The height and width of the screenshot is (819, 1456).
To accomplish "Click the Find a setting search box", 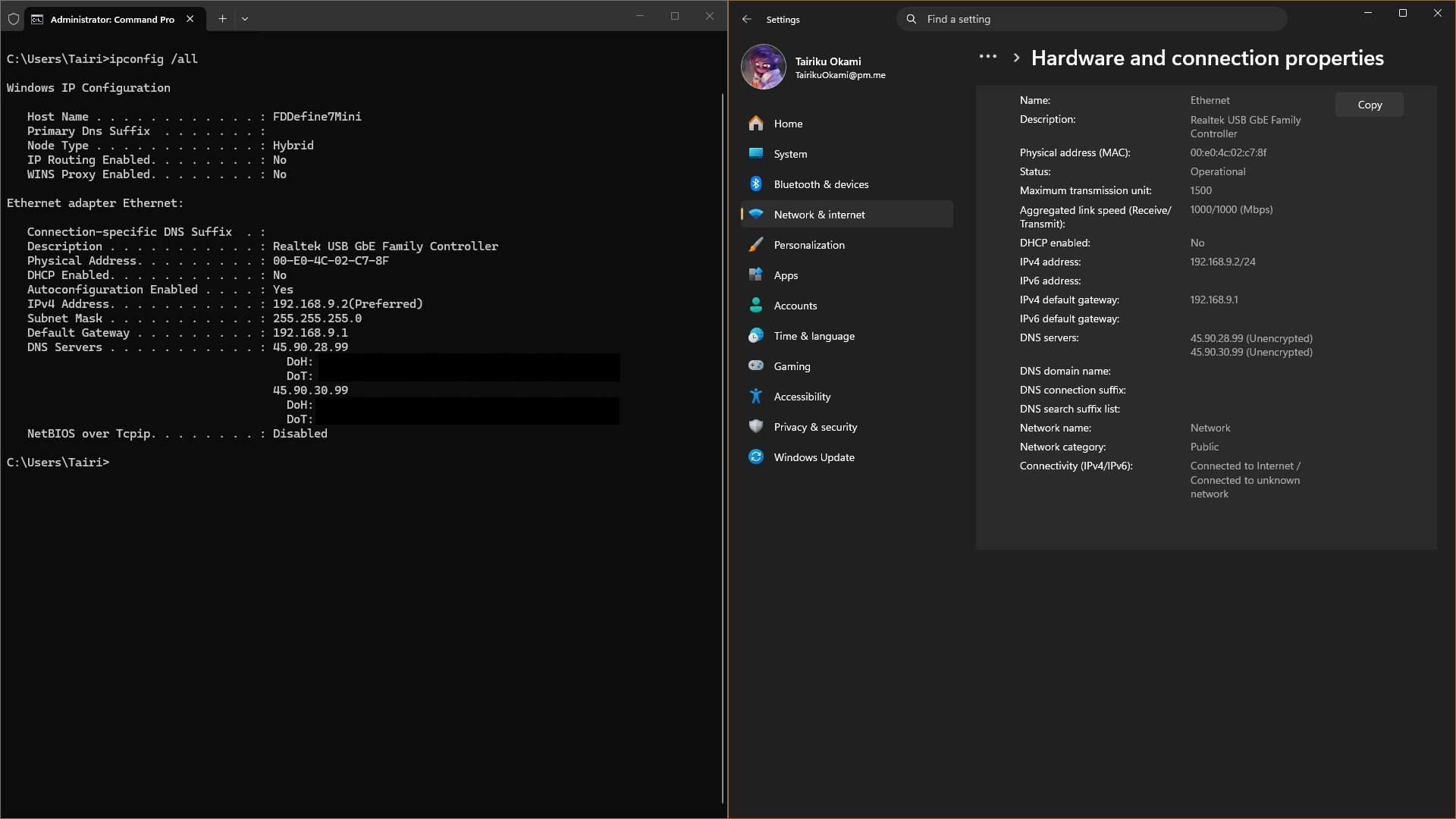I will tap(1092, 19).
